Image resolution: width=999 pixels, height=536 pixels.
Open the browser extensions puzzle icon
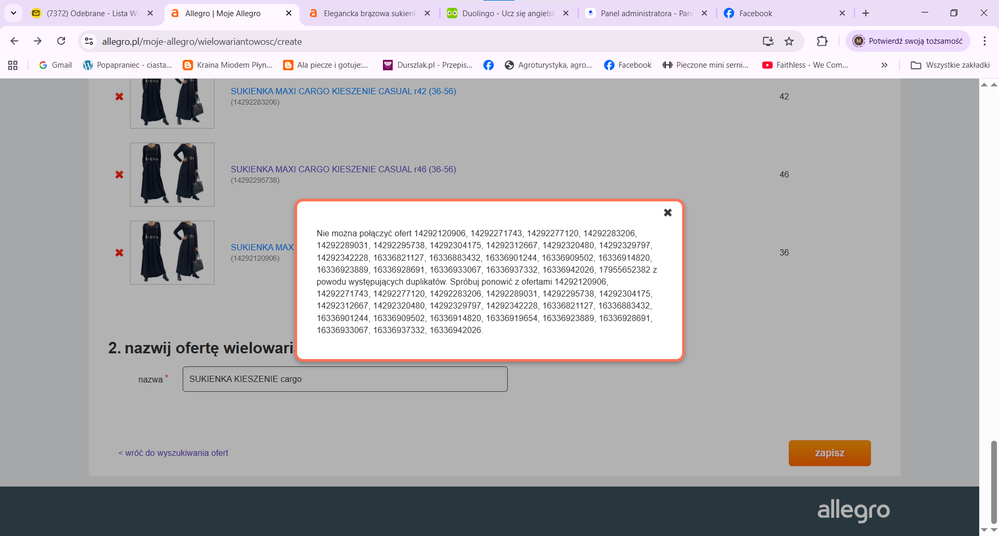822,41
